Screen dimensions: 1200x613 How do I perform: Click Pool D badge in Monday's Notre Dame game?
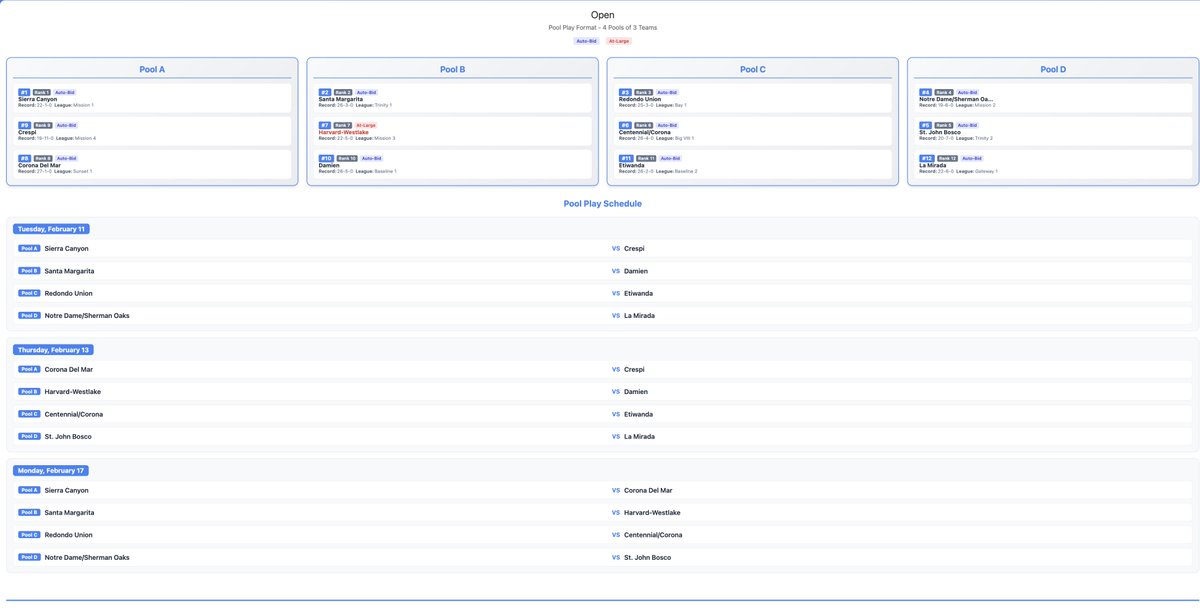click(29, 558)
